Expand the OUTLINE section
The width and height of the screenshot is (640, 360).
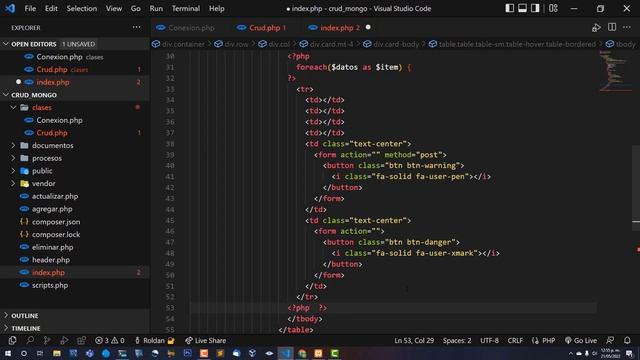click(x=6, y=316)
